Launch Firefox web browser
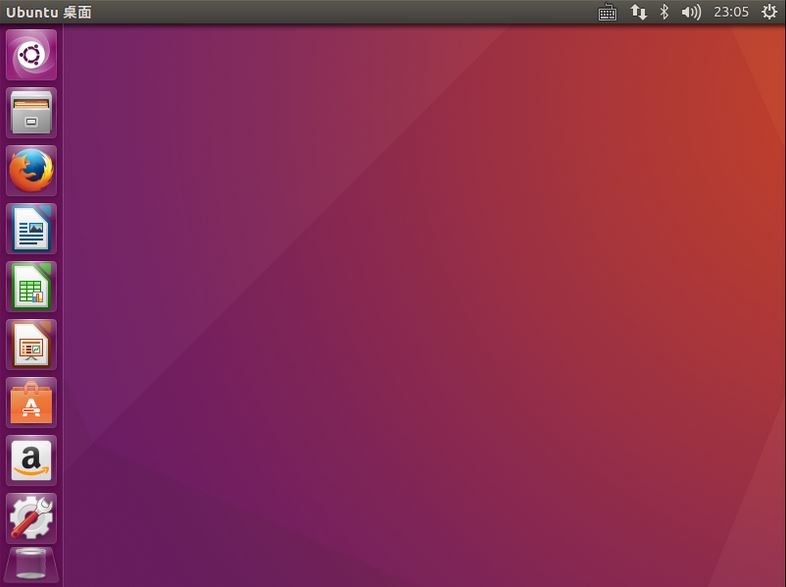Screen dimensions: 786x587 pyautogui.click(x=31, y=170)
